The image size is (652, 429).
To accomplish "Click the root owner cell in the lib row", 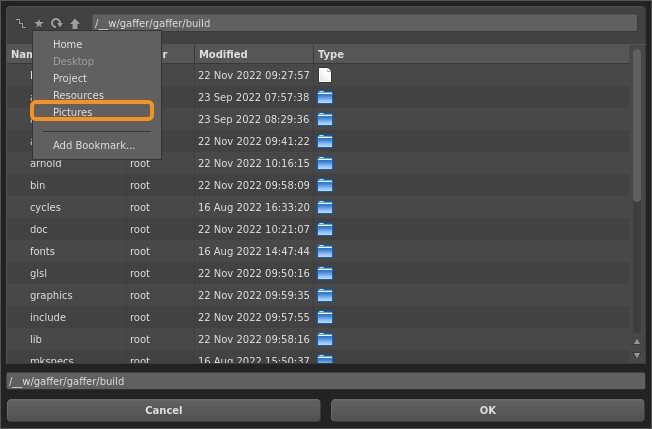I will coord(140,340).
